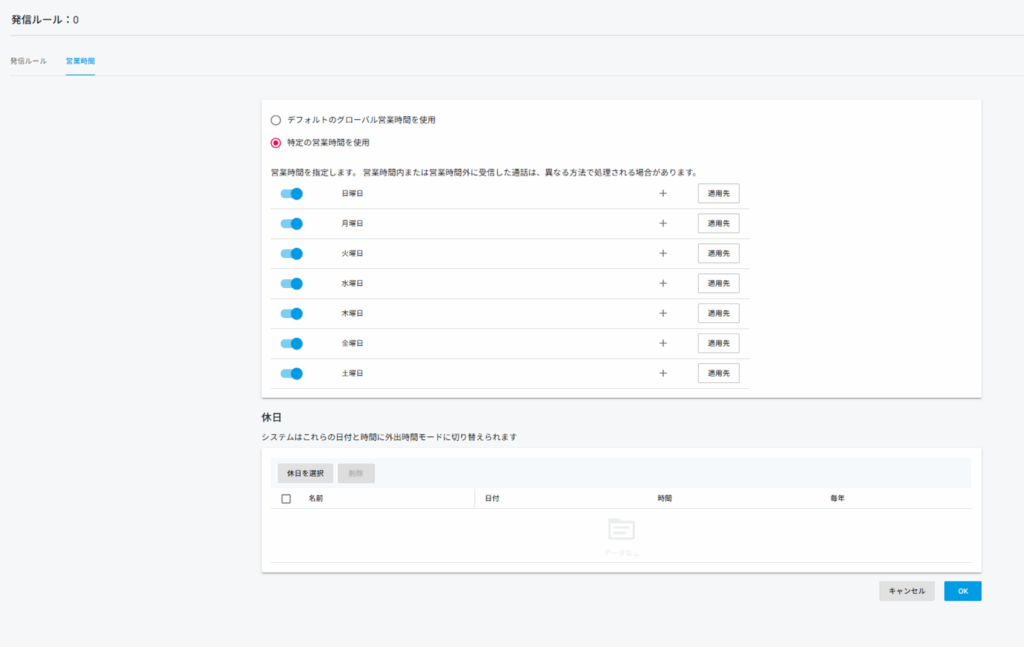Image resolution: width=1024 pixels, height=647 pixels.
Task: Open the 営業時間 tab
Action: (80, 61)
